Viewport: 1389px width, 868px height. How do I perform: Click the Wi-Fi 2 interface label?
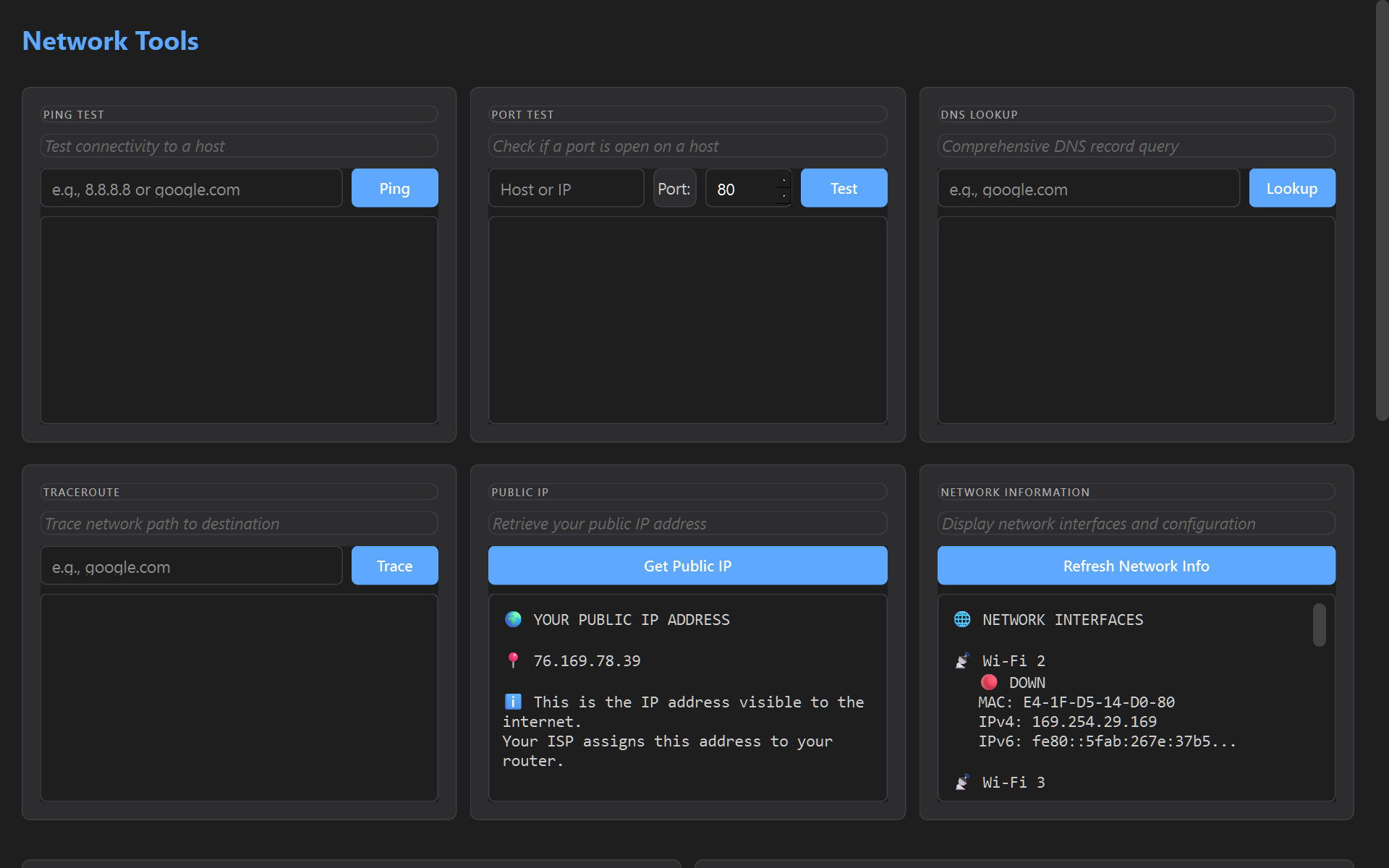click(x=1014, y=660)
